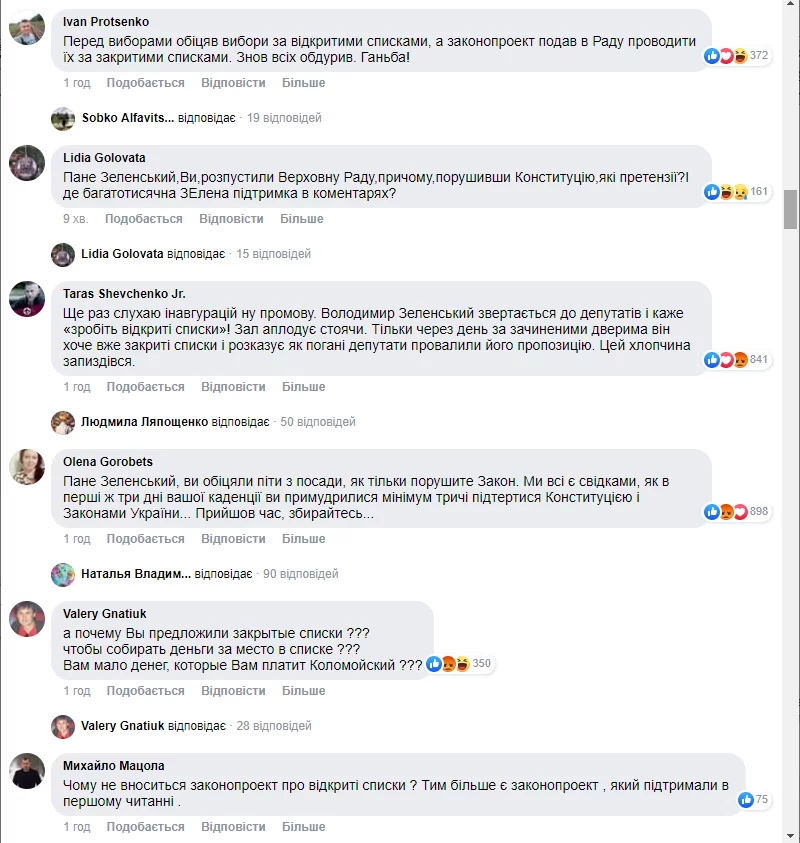
Task: Open Taras Shevchenko Jr. profile name link
Action: pos(124,294)
